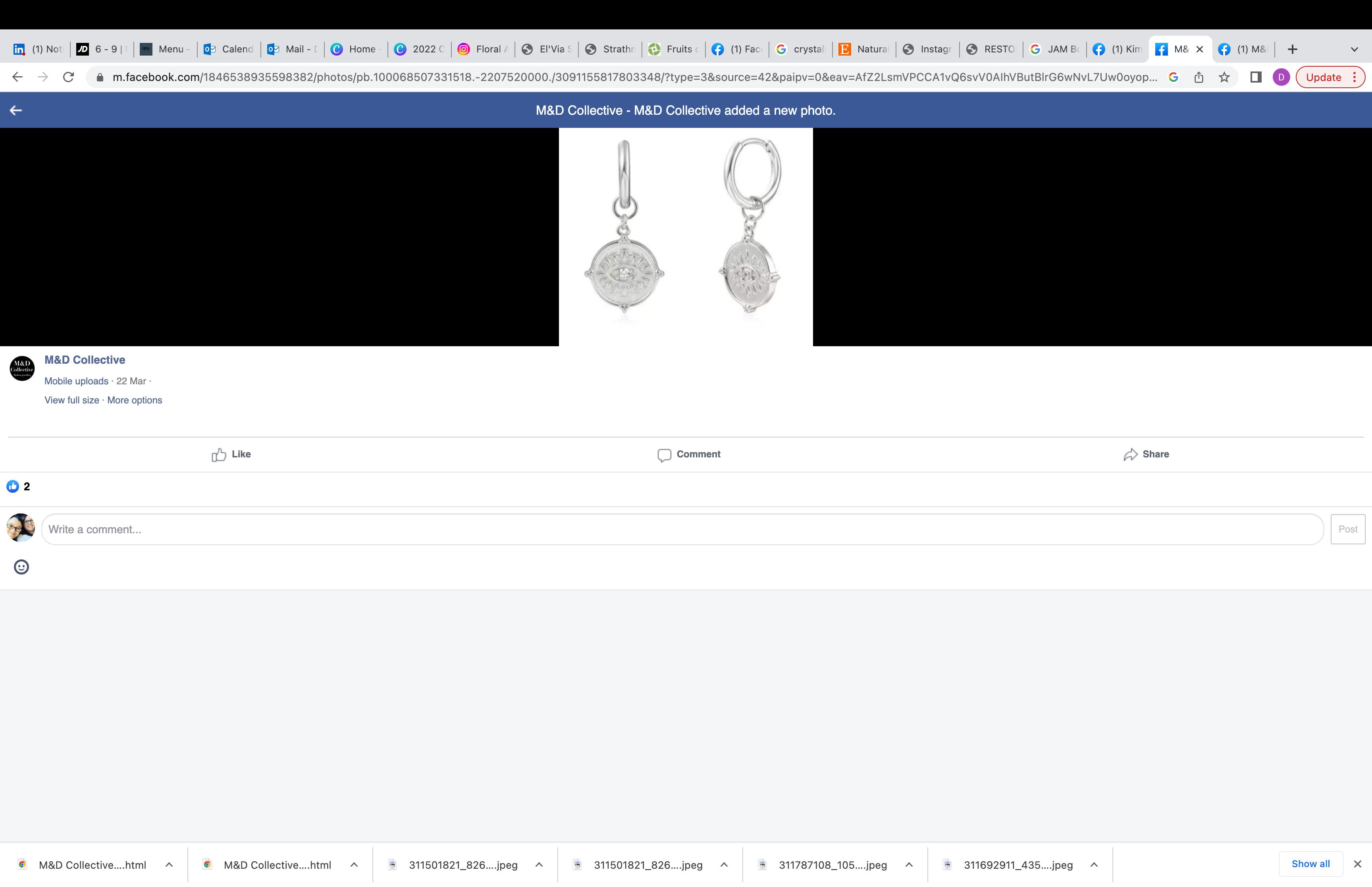This screenshot has height=887, width=1372.
Task: Switch to the Floral Instagram tab
Action: [x=482, y=50]
